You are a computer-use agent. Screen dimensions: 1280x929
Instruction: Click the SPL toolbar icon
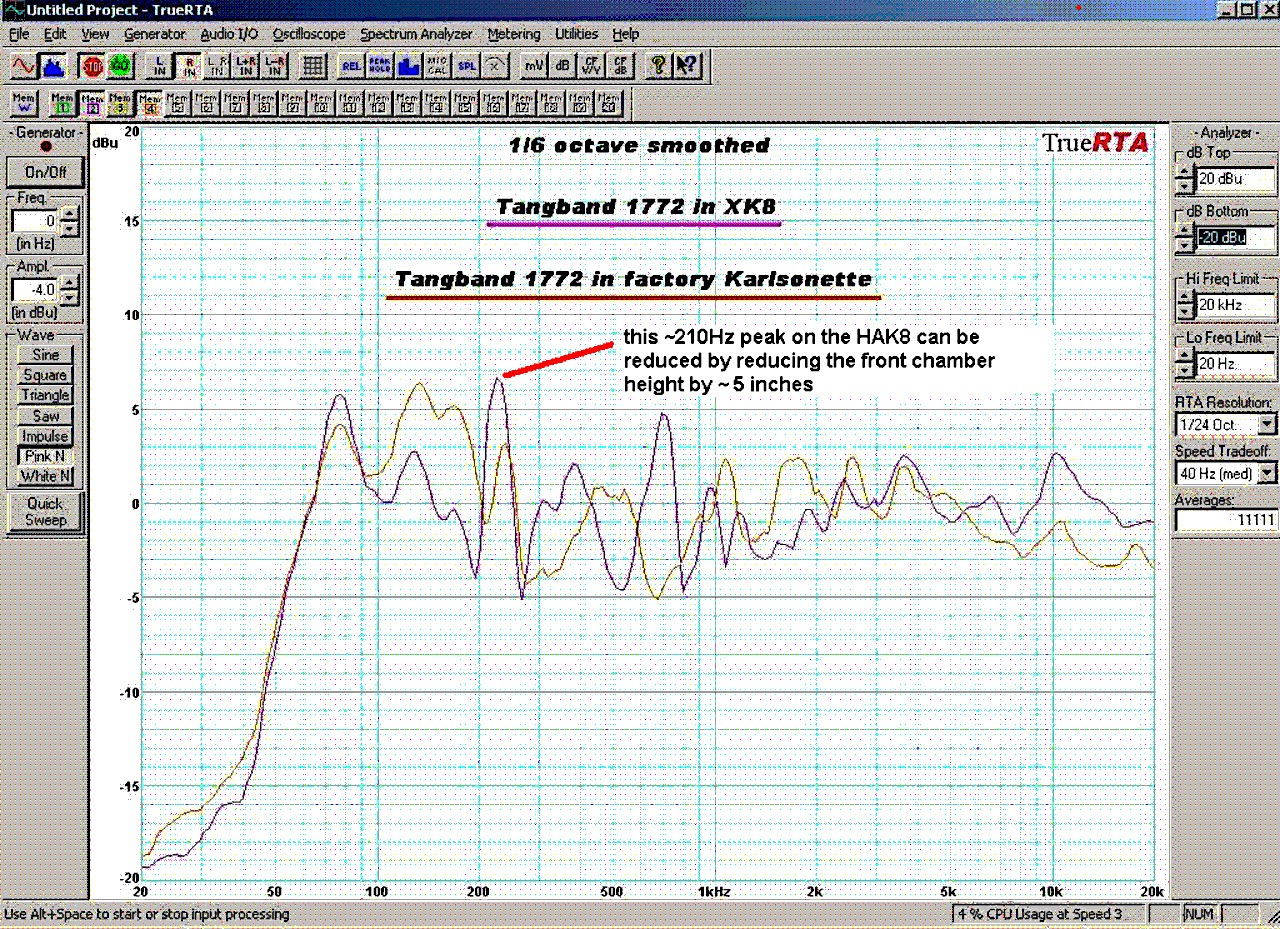click(466, 66)
